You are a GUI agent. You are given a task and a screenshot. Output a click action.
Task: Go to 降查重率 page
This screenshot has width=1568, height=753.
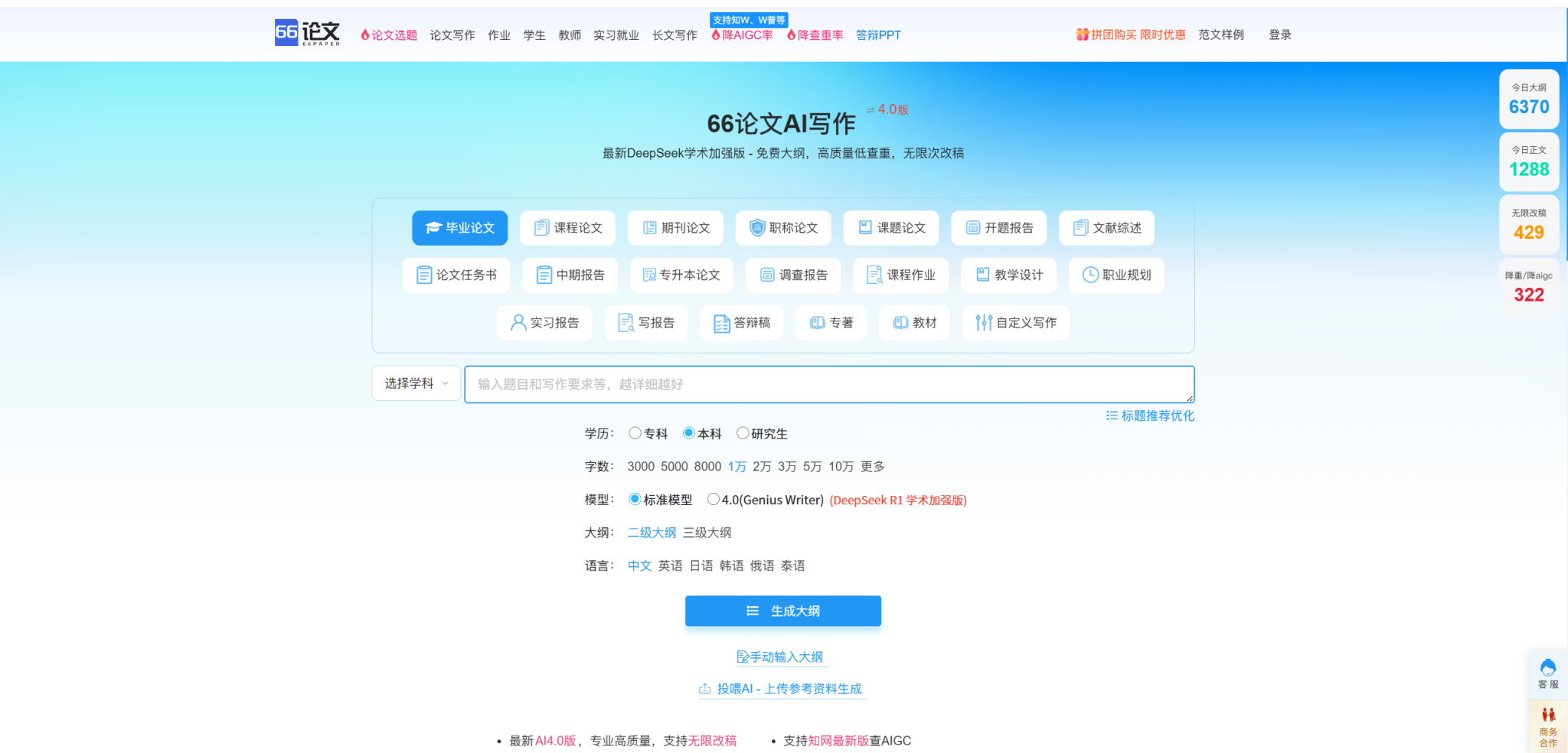click(x=815, y=34)
